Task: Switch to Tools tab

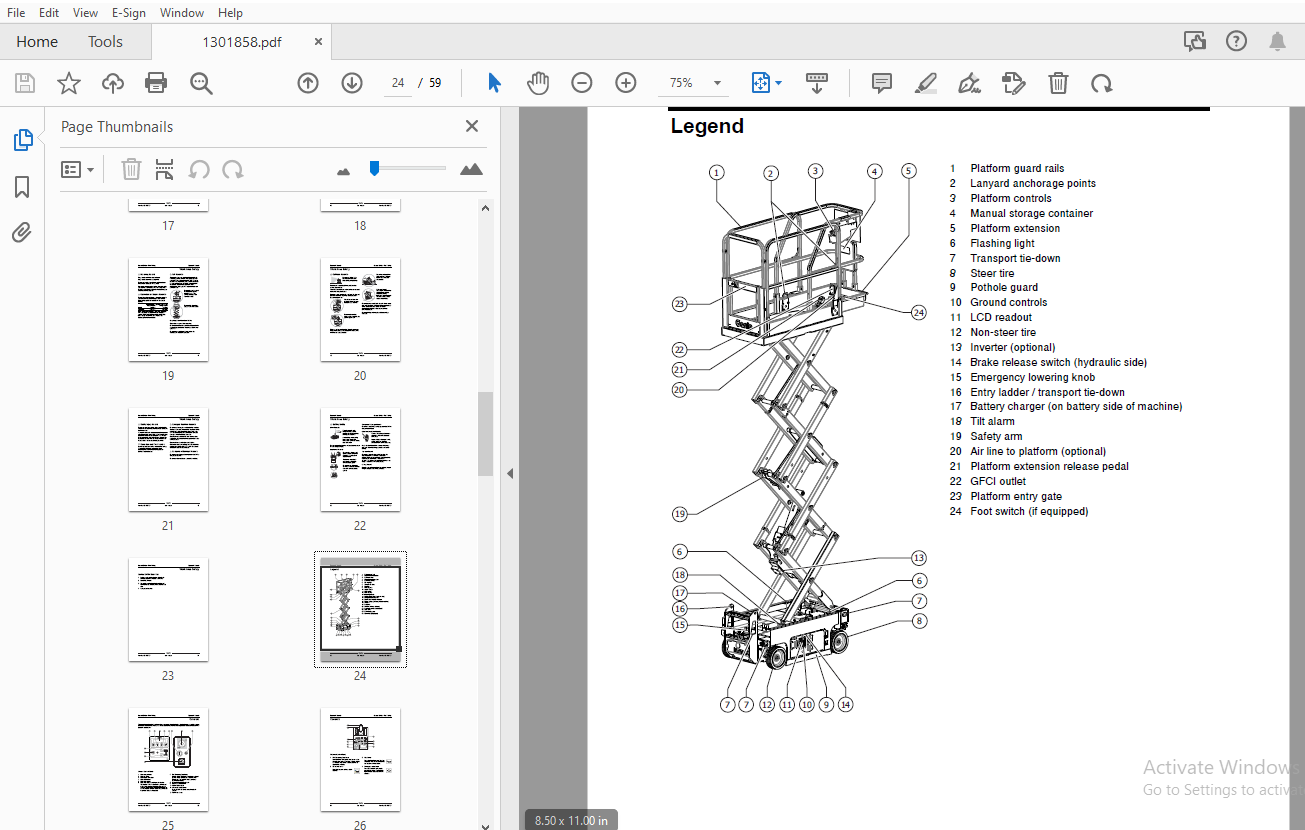Action: point(105,42)
